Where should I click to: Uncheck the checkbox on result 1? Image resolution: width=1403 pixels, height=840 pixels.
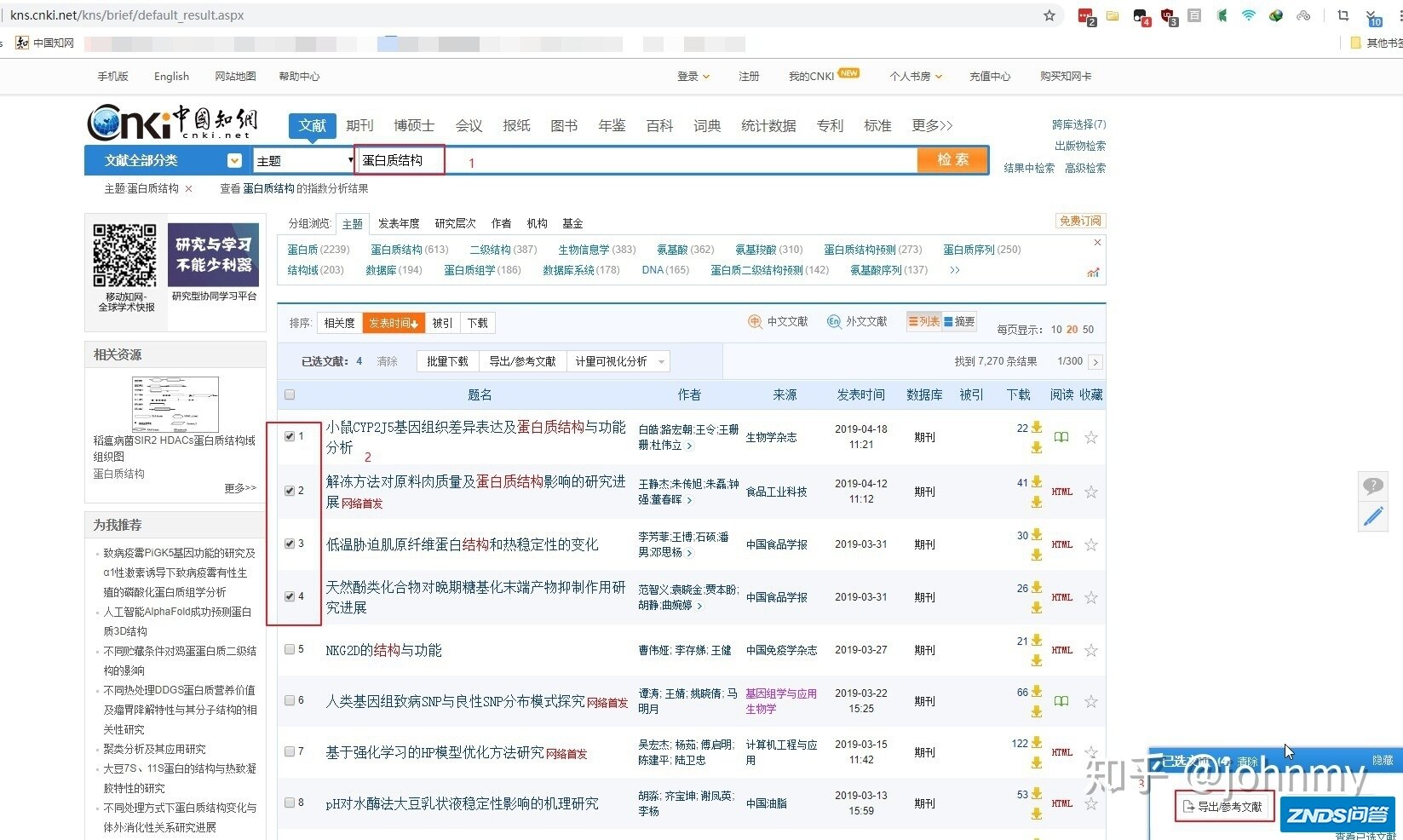tap(290, 435)
